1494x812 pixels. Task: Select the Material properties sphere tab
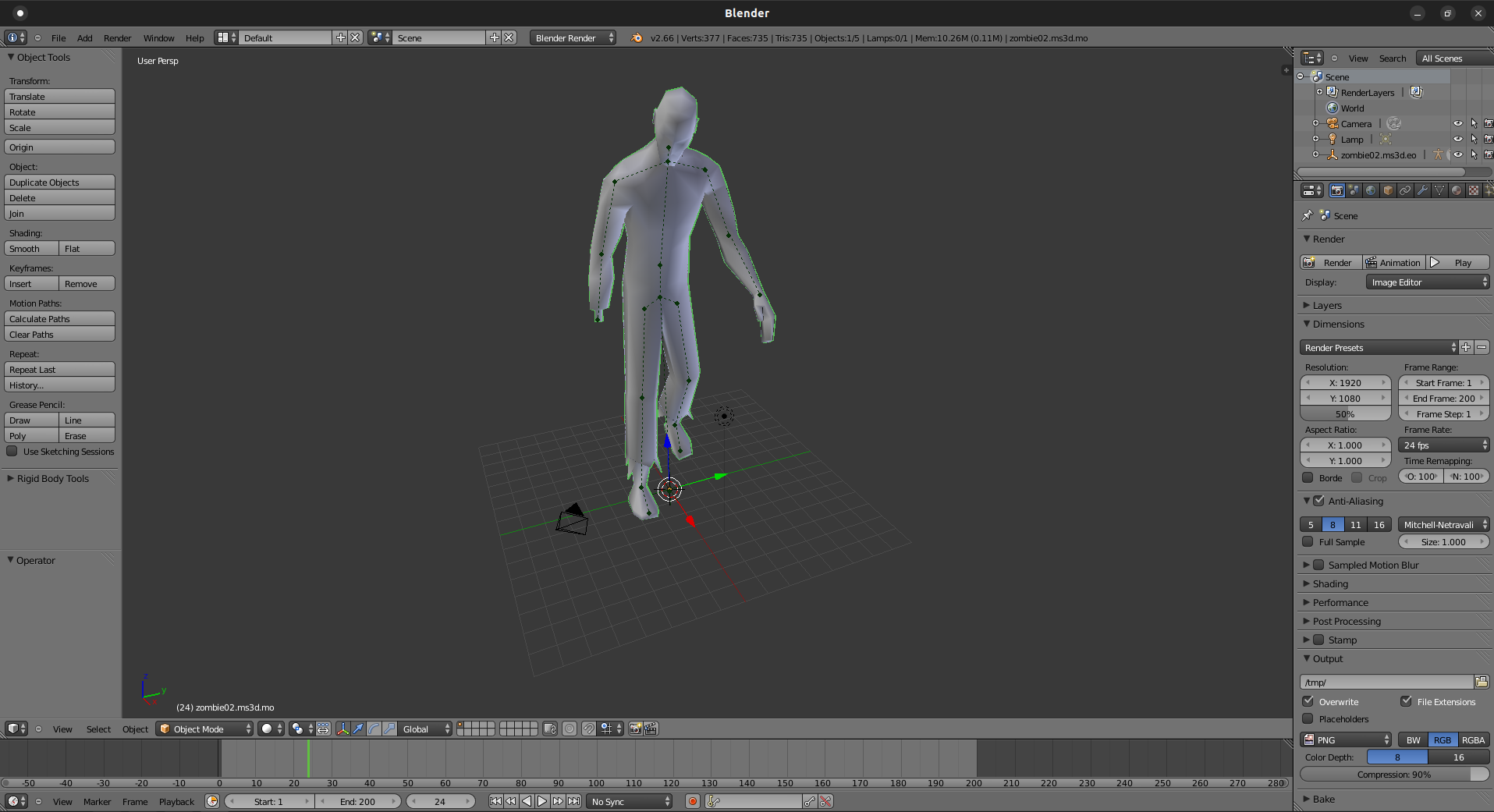point(1456,190)
